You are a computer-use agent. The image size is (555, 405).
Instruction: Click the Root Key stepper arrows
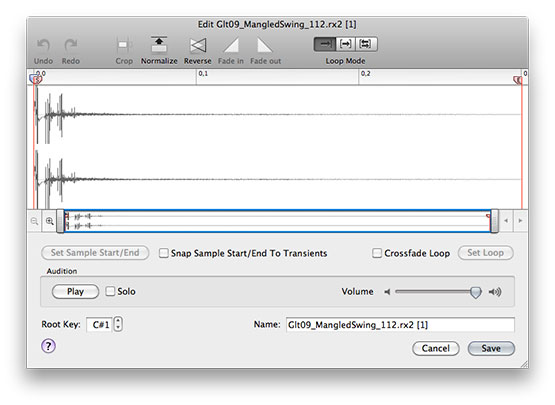coord(118,324)
